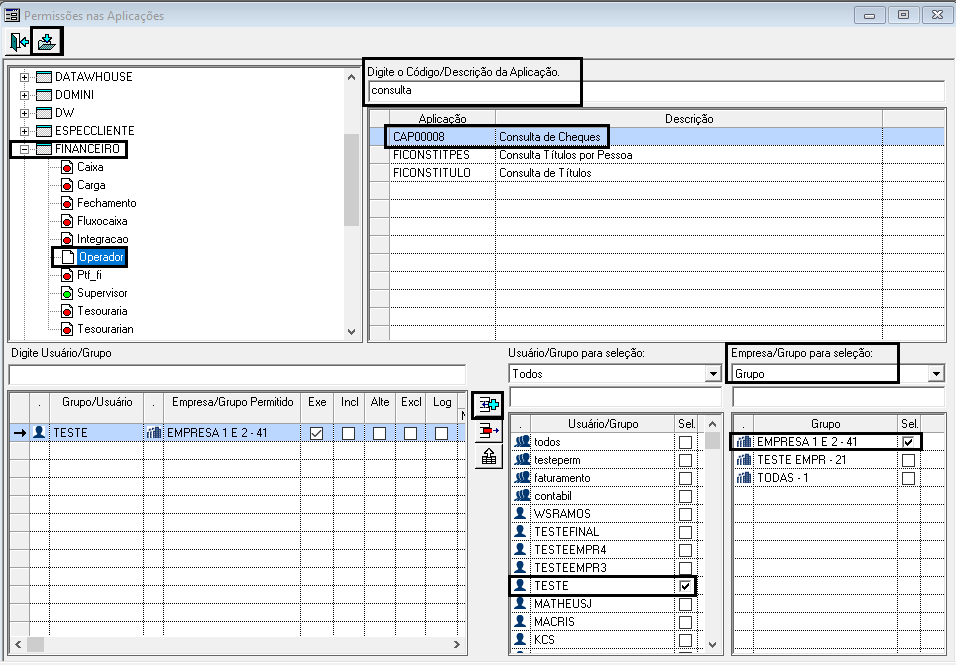Select the Tesourarian tree item
Screen dimensions: 956x665
pos(105,329)
